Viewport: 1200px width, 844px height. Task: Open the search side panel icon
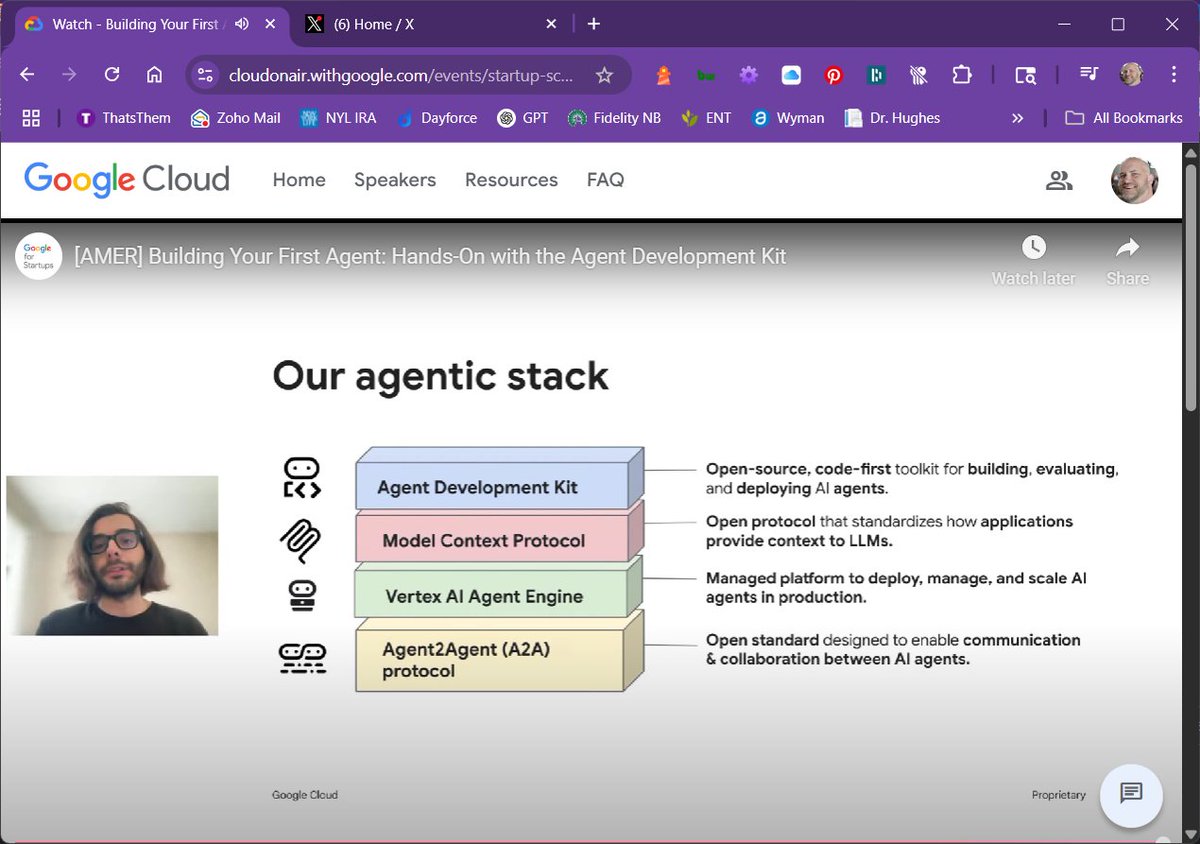[1026, 75]
